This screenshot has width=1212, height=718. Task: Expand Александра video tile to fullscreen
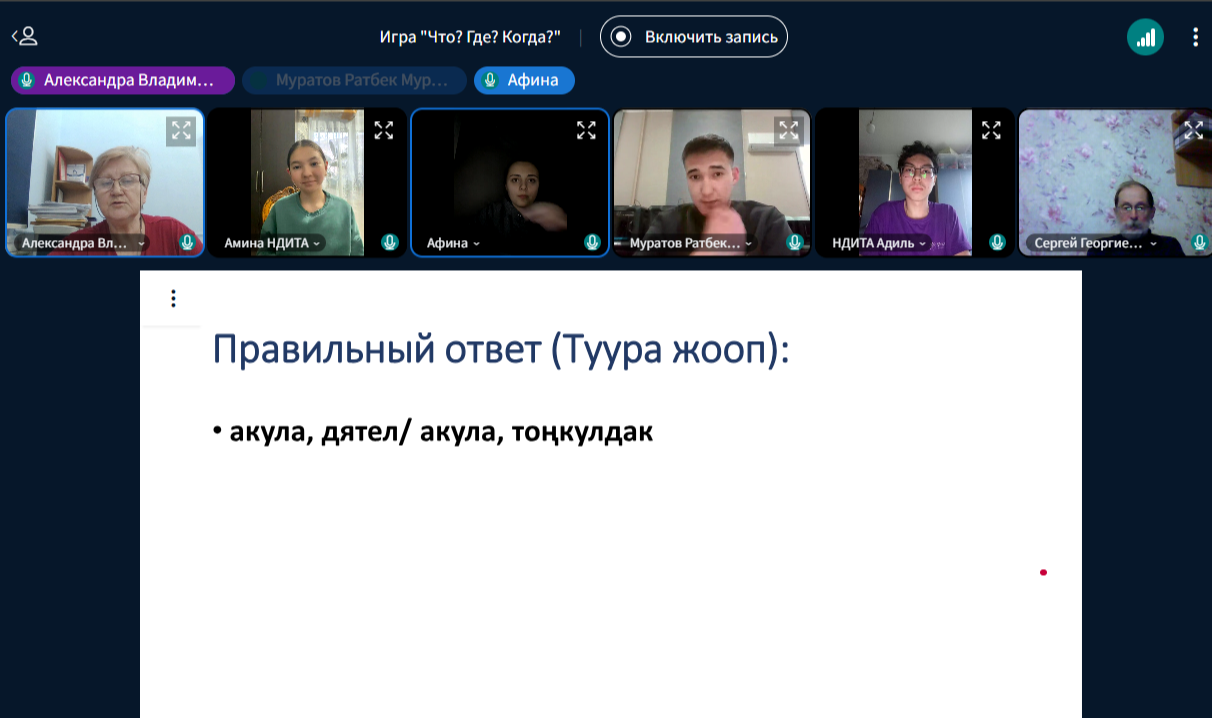point(181,130)
